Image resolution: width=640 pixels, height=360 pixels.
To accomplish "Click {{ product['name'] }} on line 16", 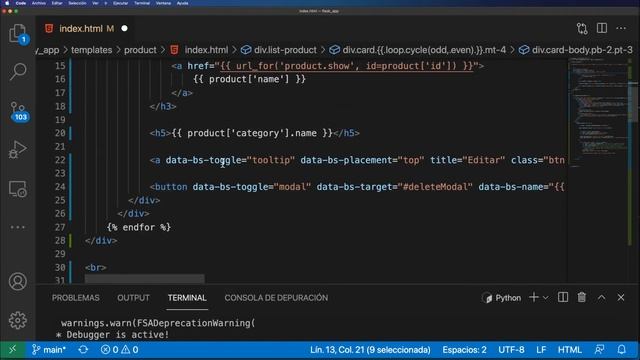I will tap(249, 79).
